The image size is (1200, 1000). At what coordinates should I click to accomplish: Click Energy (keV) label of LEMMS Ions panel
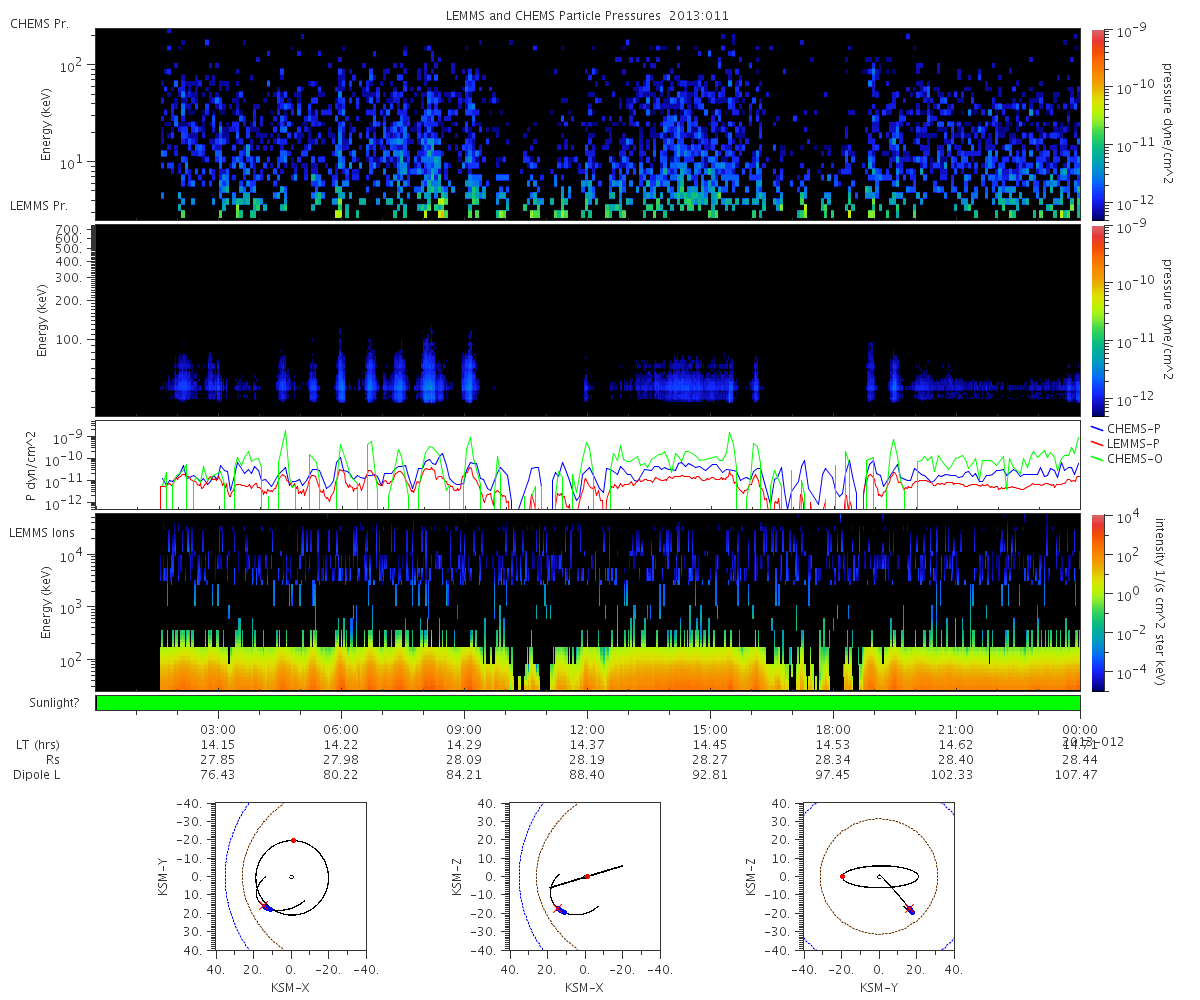coord(46,602)
